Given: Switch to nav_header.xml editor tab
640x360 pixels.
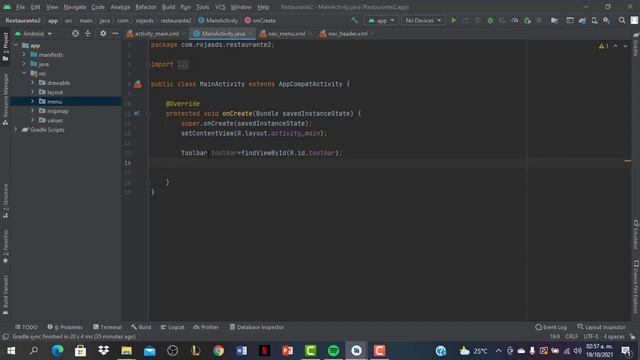Looking at the screenshot, I should [x=347, y=33].
